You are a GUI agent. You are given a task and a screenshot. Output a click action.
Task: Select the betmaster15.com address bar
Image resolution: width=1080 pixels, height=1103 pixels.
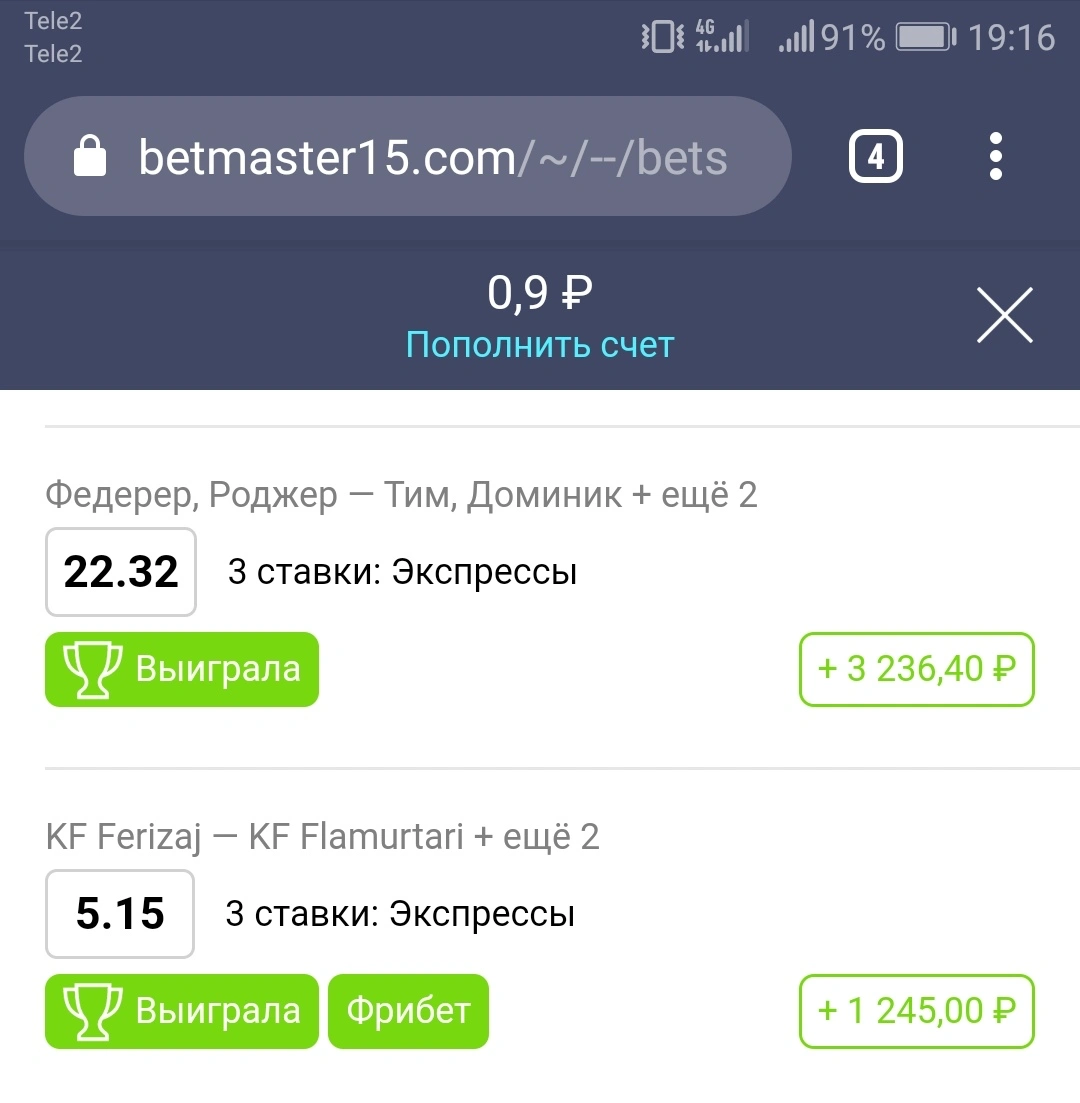(x=407, y=156)
